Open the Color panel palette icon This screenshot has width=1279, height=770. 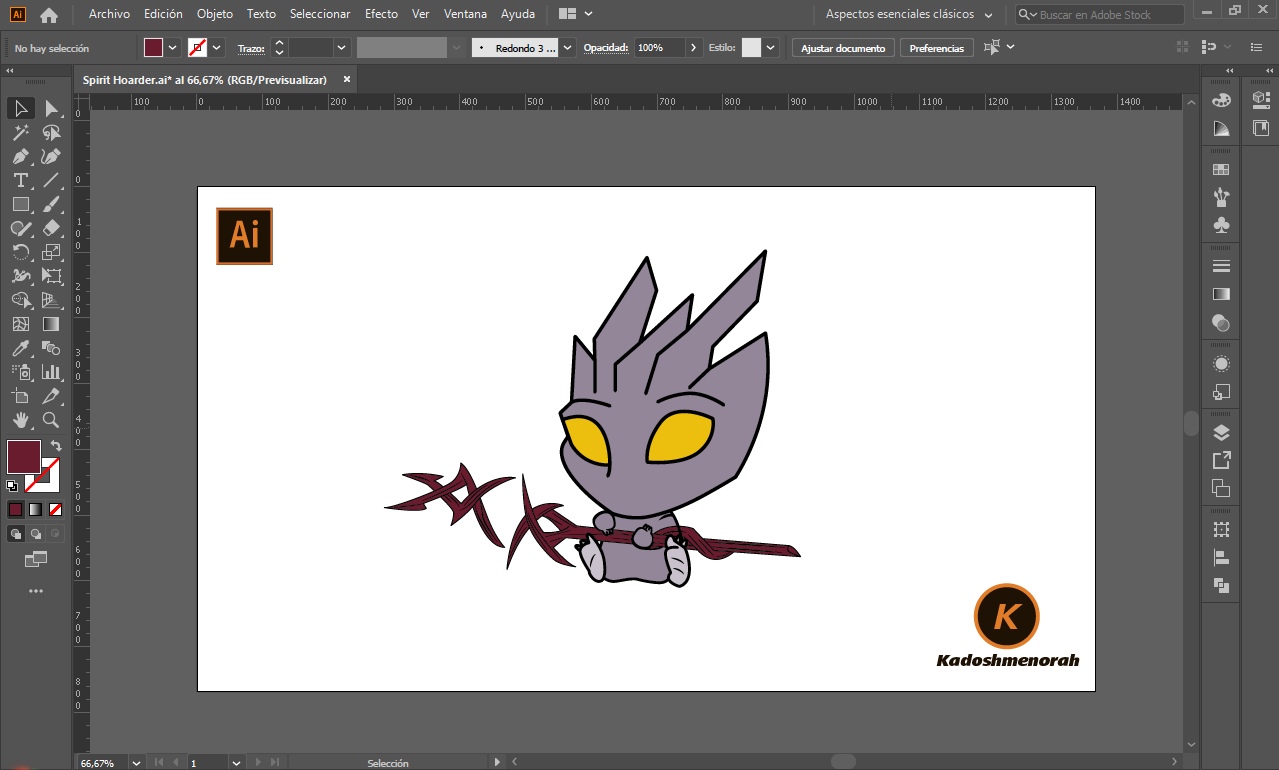coord(1220,100)
